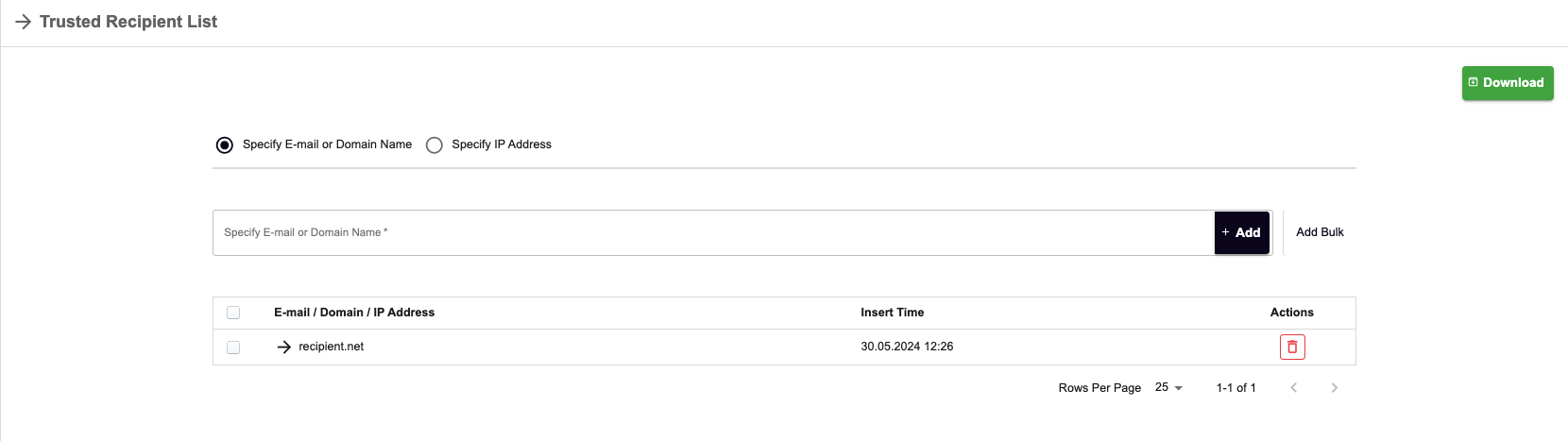Click the arrow icon before recipient.net
Screen dimensions: 1568x441
tap(283, 348)
